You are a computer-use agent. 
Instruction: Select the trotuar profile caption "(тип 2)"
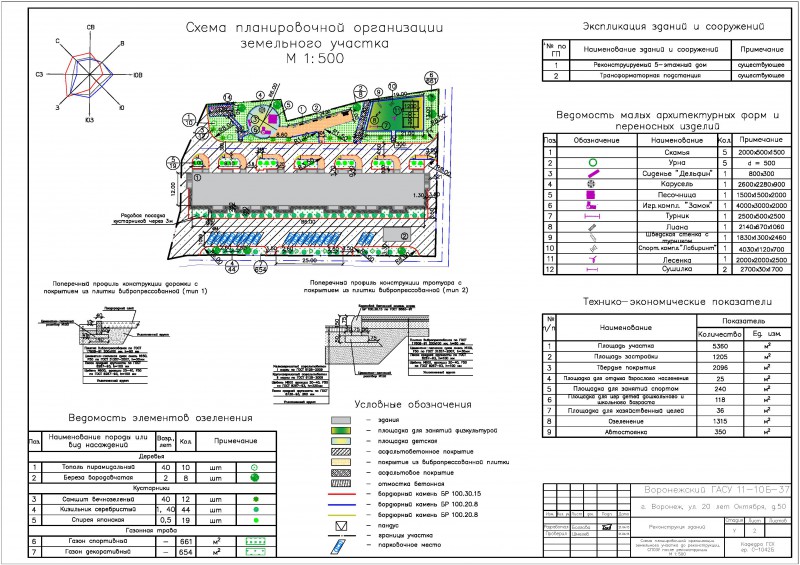(x=454, y=290)
